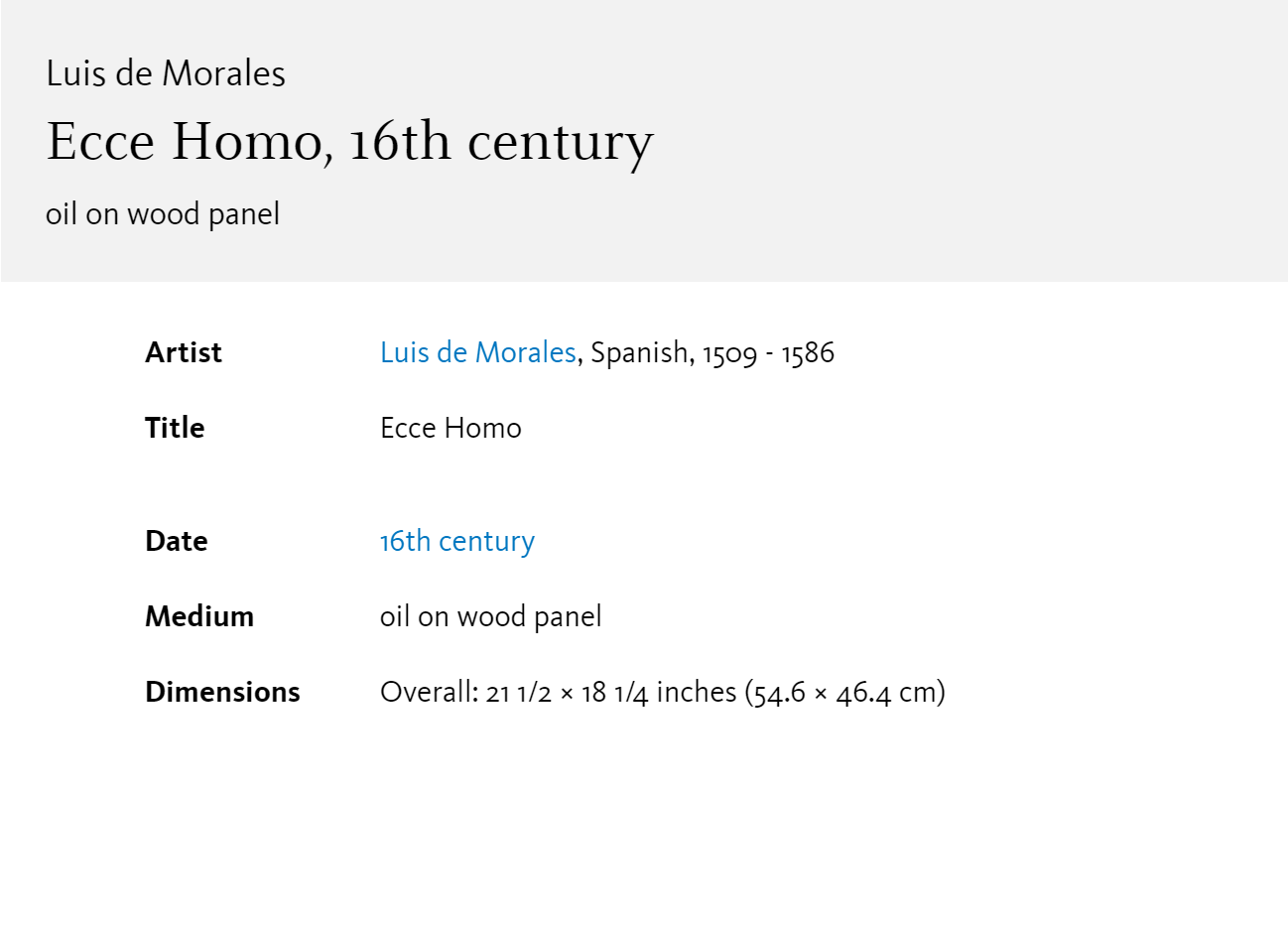Click the word panel in header subtitle

tap(244, 214)
